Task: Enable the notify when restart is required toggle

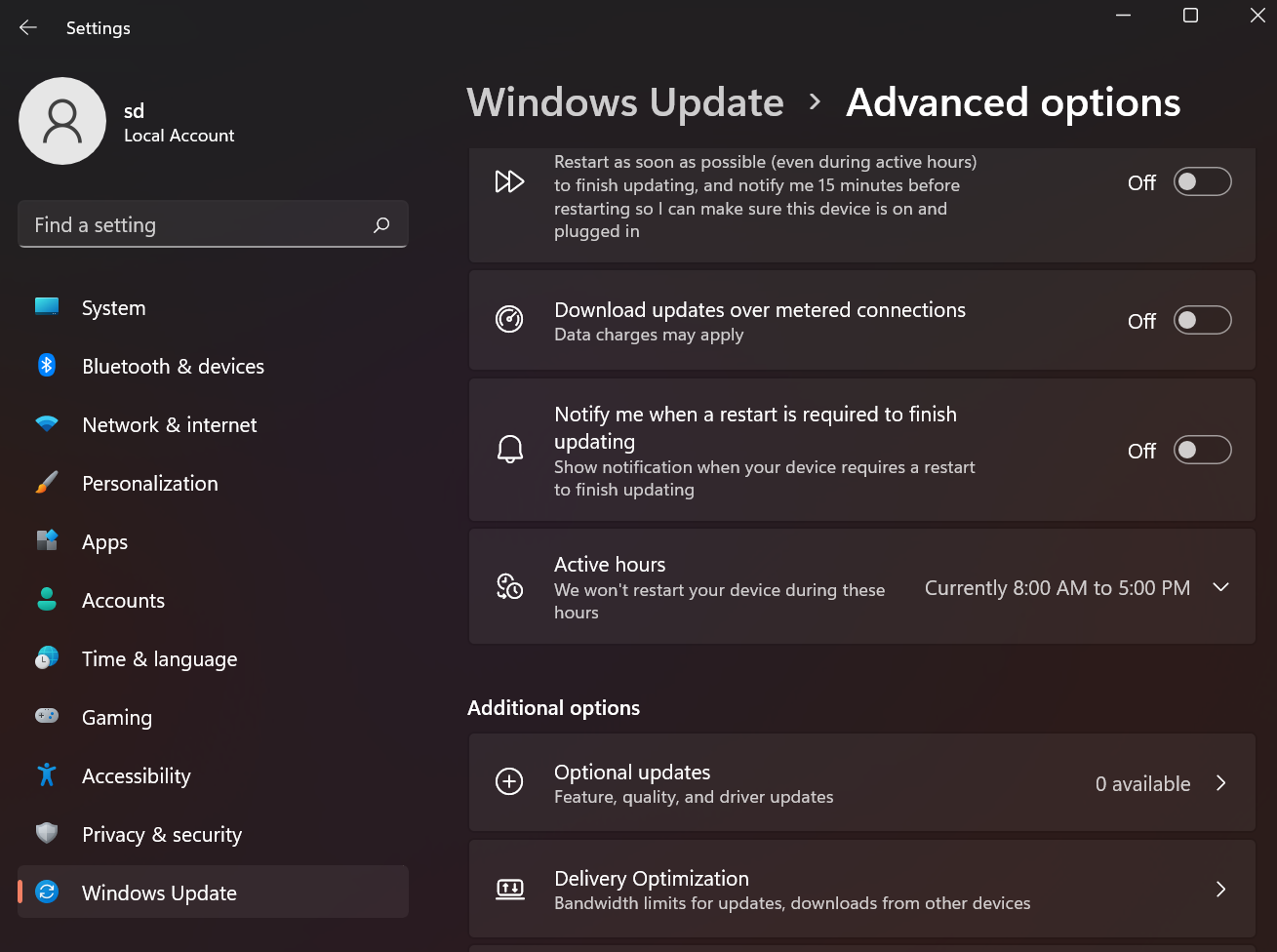Action: (x=1202, y=450)
